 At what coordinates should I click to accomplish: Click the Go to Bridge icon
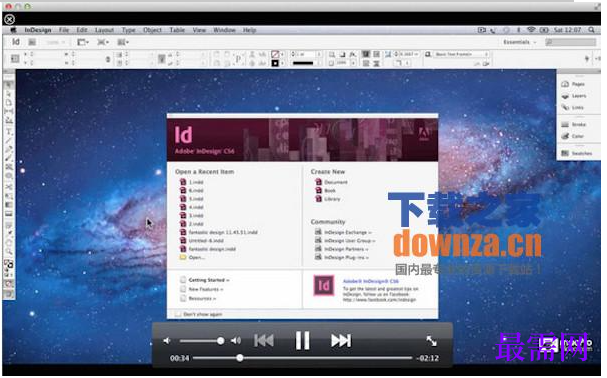coord(32,42)
